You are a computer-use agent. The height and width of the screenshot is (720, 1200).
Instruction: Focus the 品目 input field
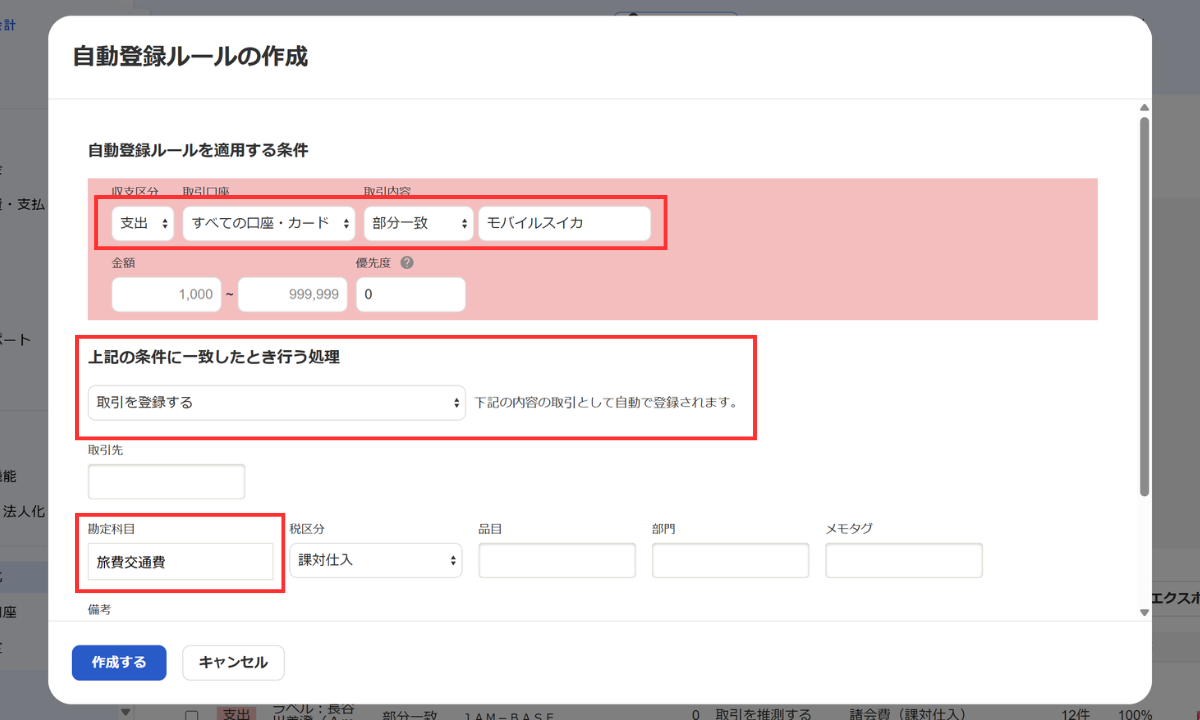click(x=557, y=561)
